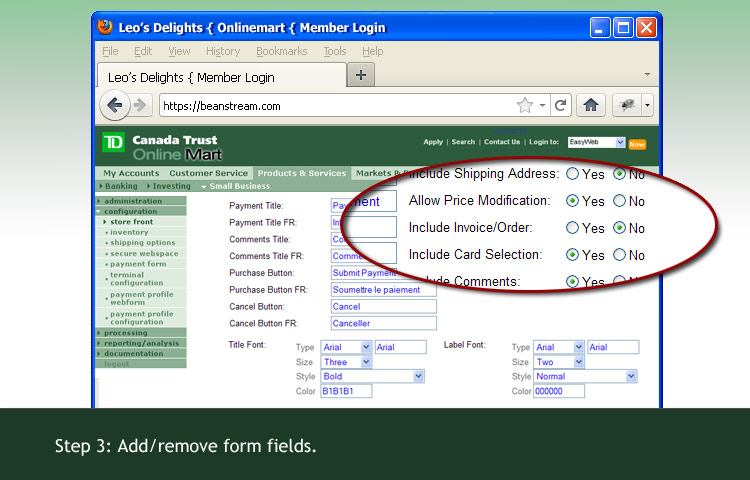The width and height of the screenshot is (750, 480).
Task: Expand administration sidebar section
Action: 141,201
